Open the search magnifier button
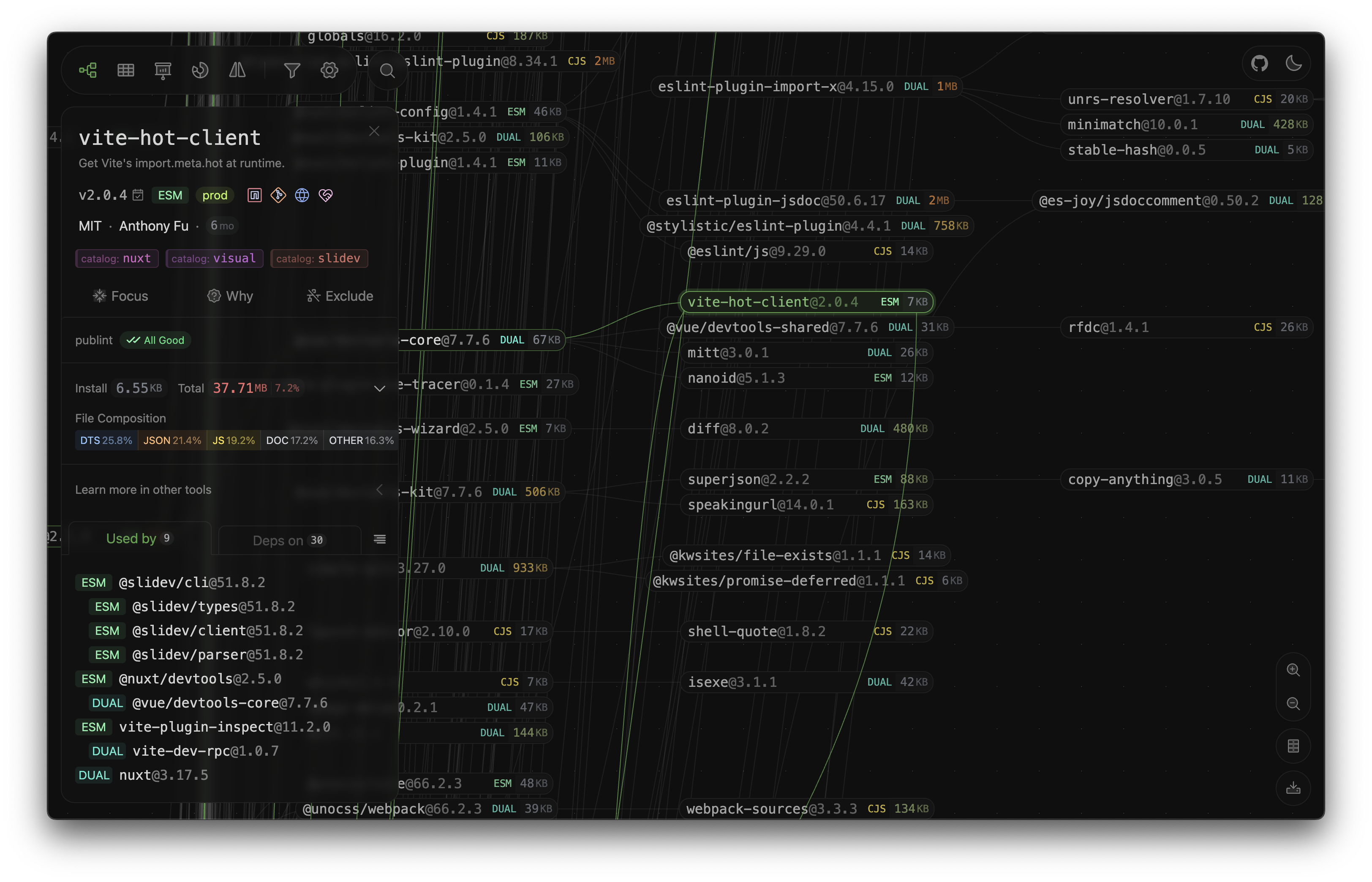The height and width of the screenshot is (882, 1372). pyautogui.click(x=388, y=71)
